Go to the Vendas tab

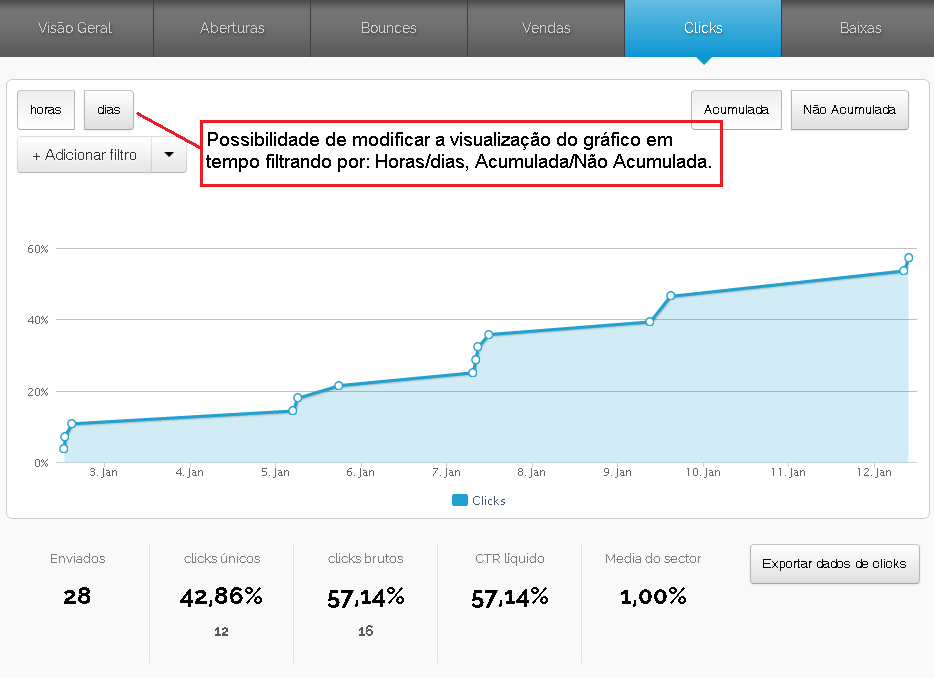(x=546, y=28)
